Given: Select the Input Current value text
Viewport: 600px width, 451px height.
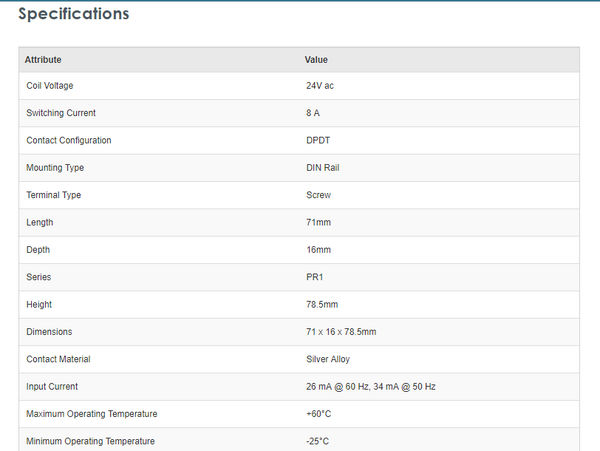Looking at the screenshot, I should [x=371, y=386].
